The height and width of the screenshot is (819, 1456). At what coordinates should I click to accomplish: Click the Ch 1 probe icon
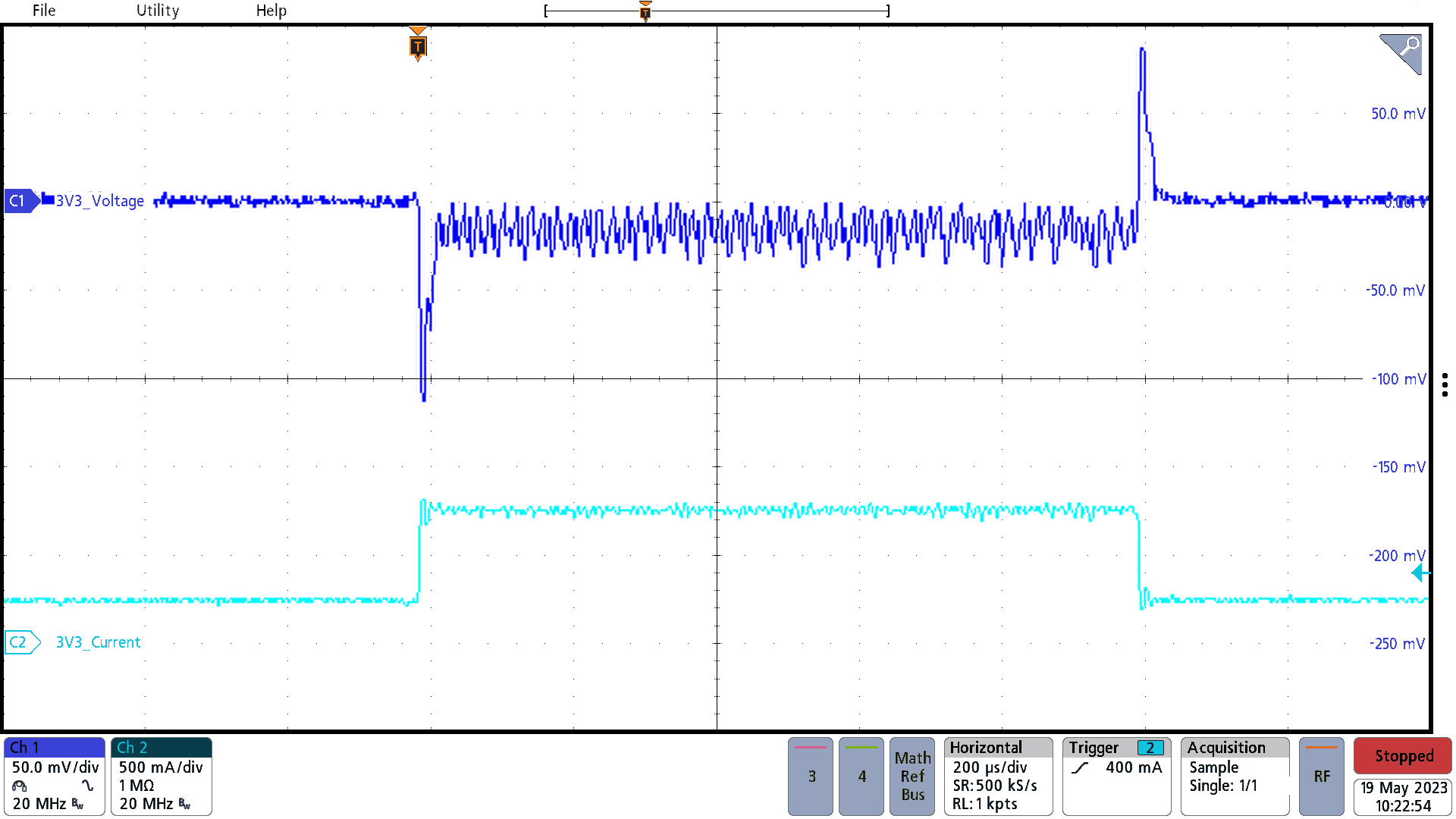pos(20,786)
